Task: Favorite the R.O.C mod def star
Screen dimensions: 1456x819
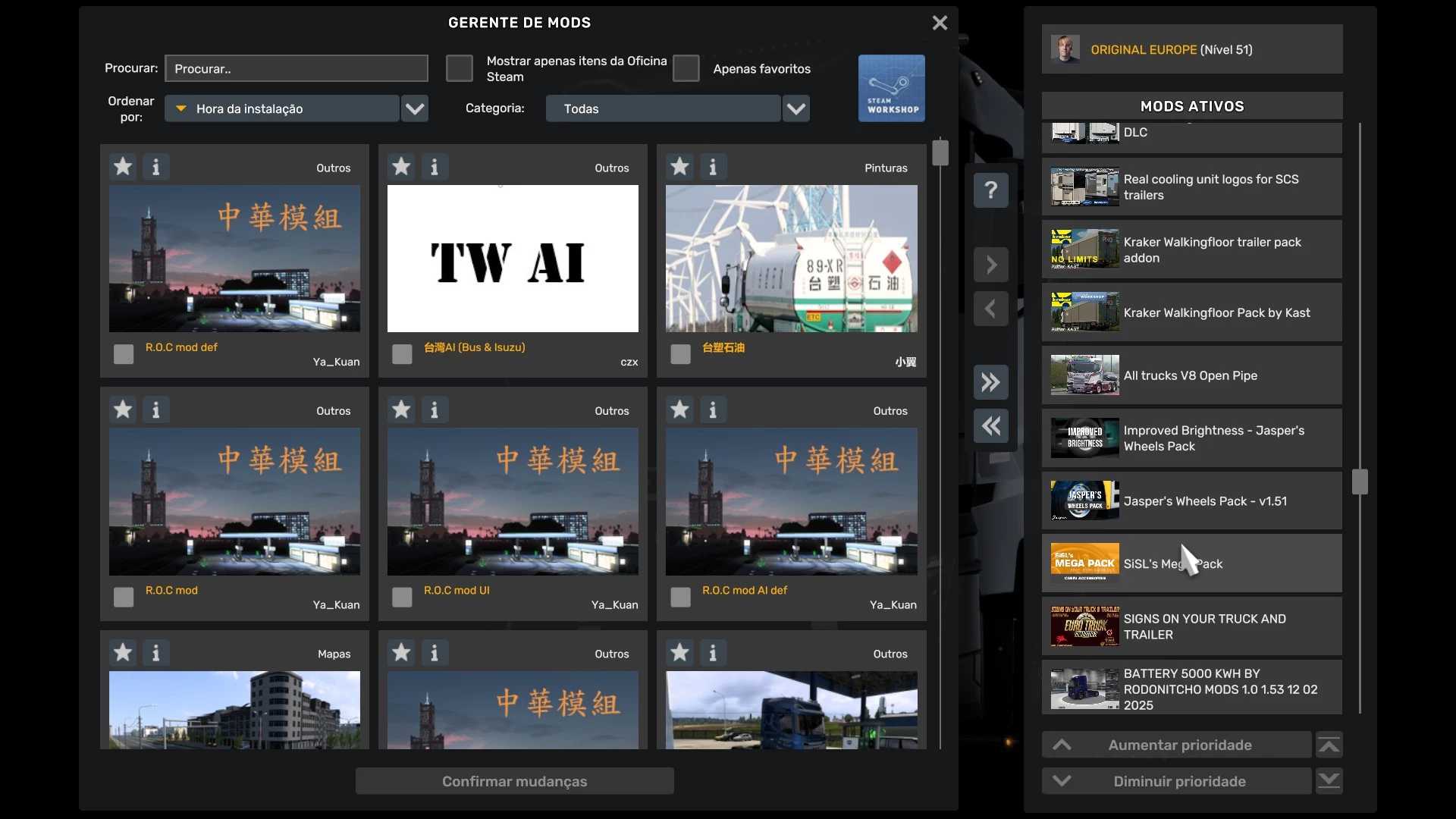Action: pos(123,167)
